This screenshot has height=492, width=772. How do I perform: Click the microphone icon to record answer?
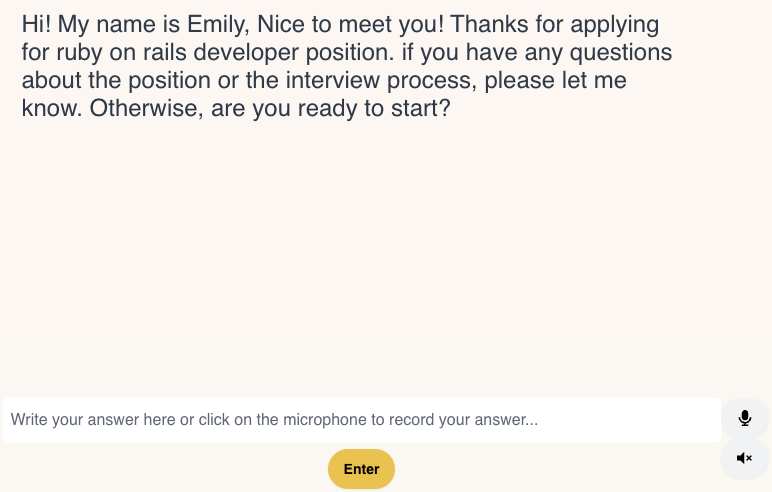745,418
